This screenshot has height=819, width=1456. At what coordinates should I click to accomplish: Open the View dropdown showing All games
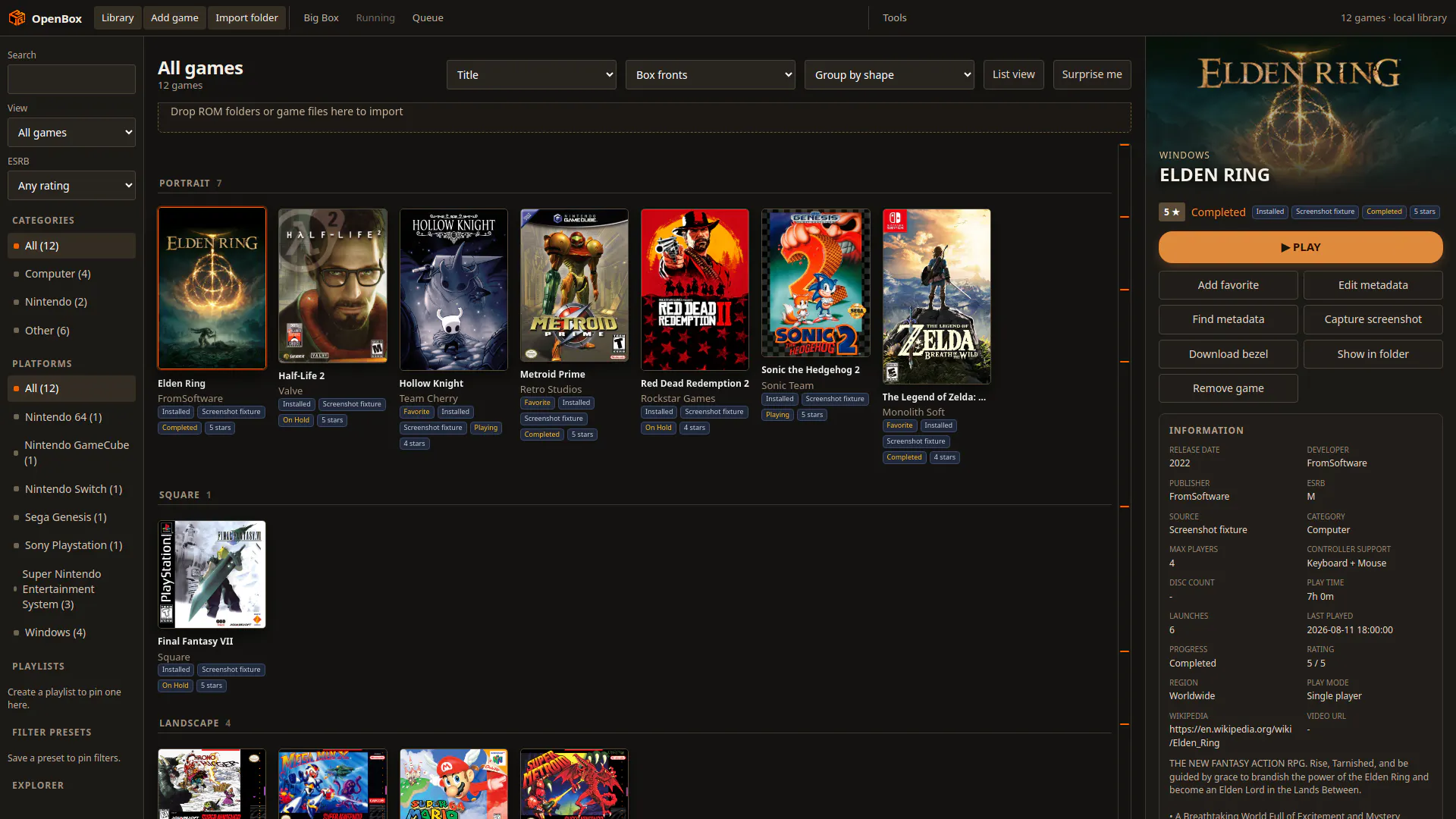coord(71,132)
